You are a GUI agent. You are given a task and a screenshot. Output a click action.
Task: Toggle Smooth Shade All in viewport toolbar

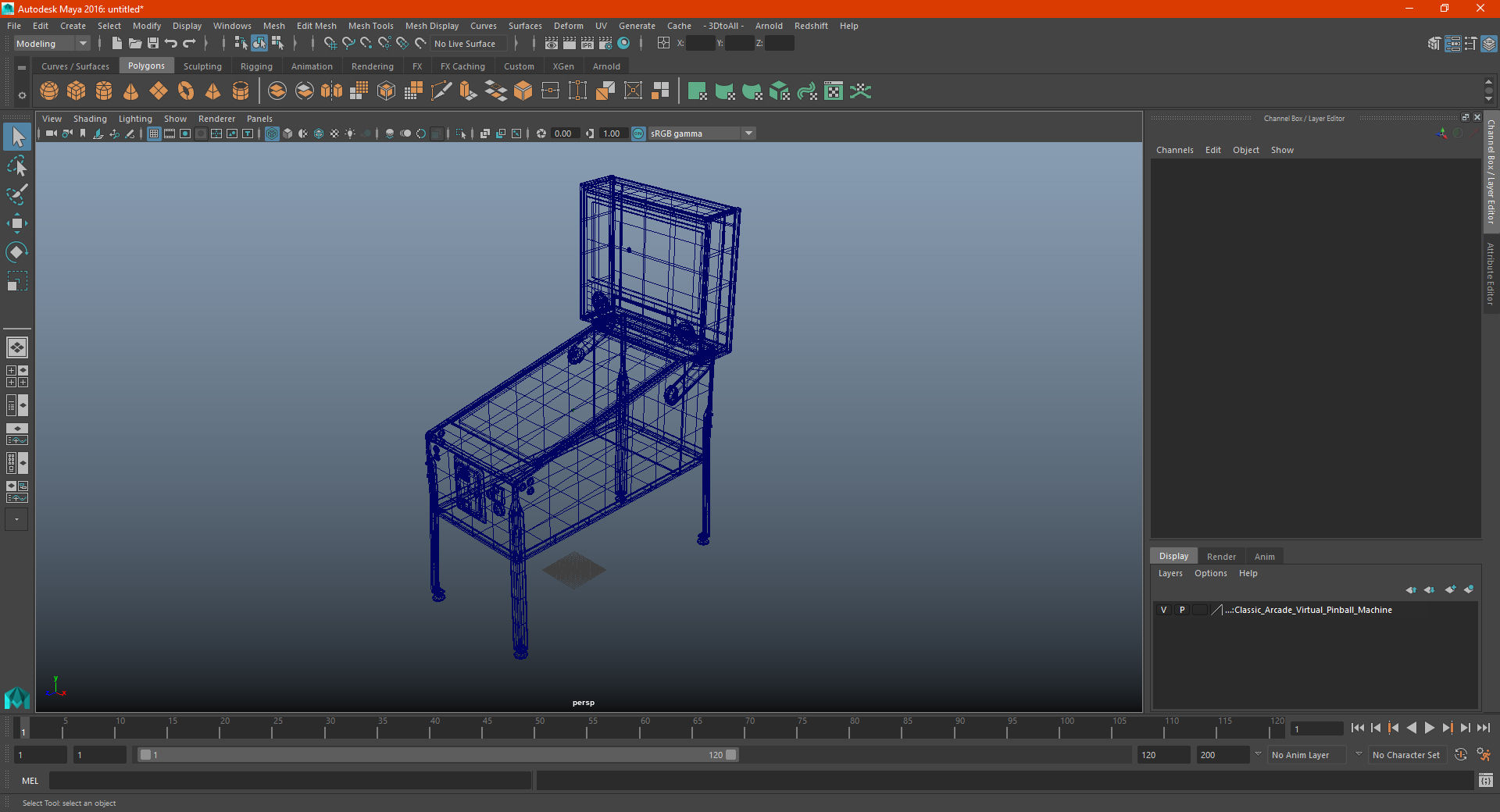pos(287,134)
